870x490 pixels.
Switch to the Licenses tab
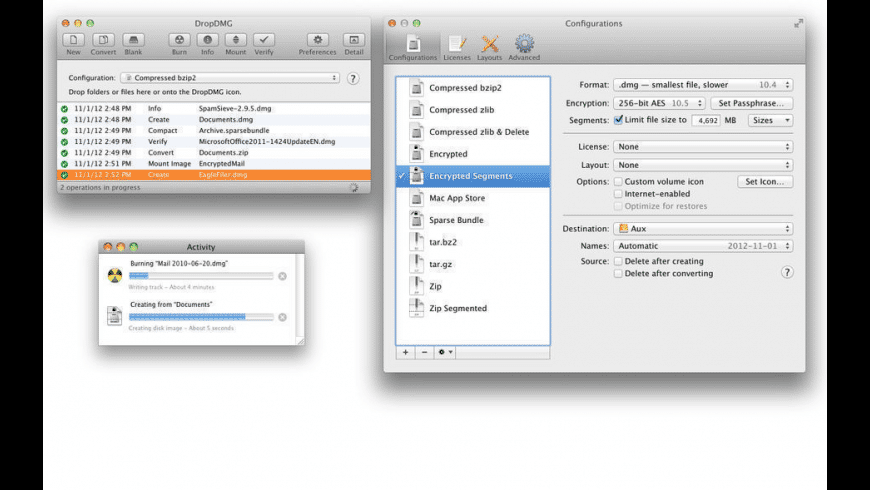pos(457,47)
